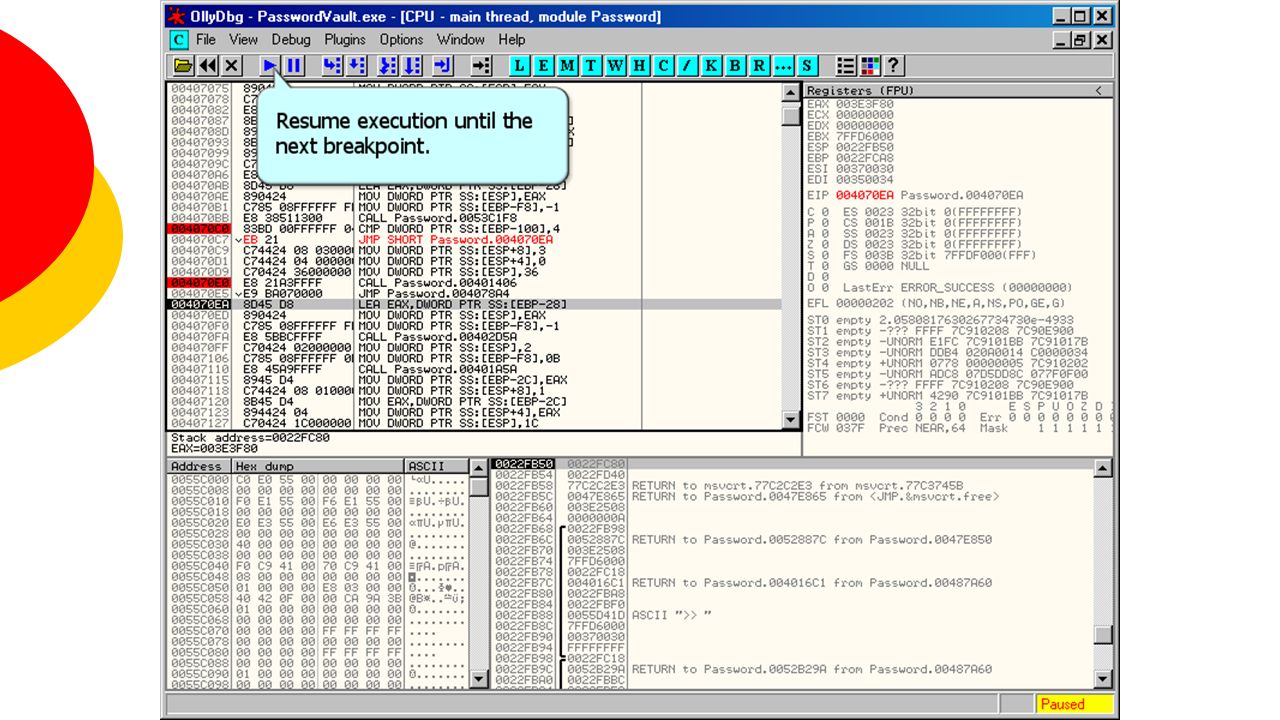Click stack entry RETURN to msvcrt.77C2C2E3
Screen dimensions: 1280x720
click(x=797, y=486)
